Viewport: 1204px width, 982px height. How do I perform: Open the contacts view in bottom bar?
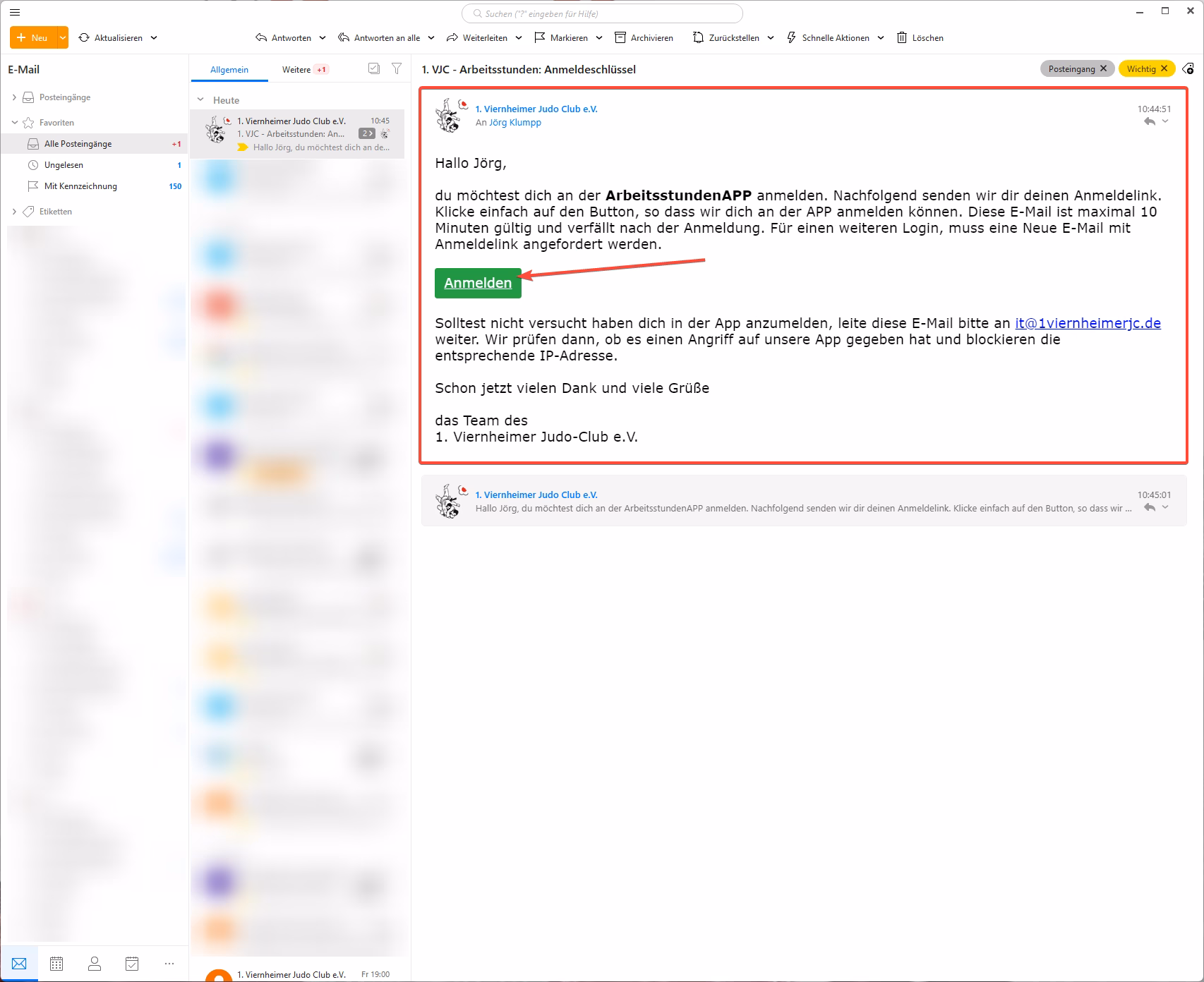pyautogui.click(x=94, y=963)
